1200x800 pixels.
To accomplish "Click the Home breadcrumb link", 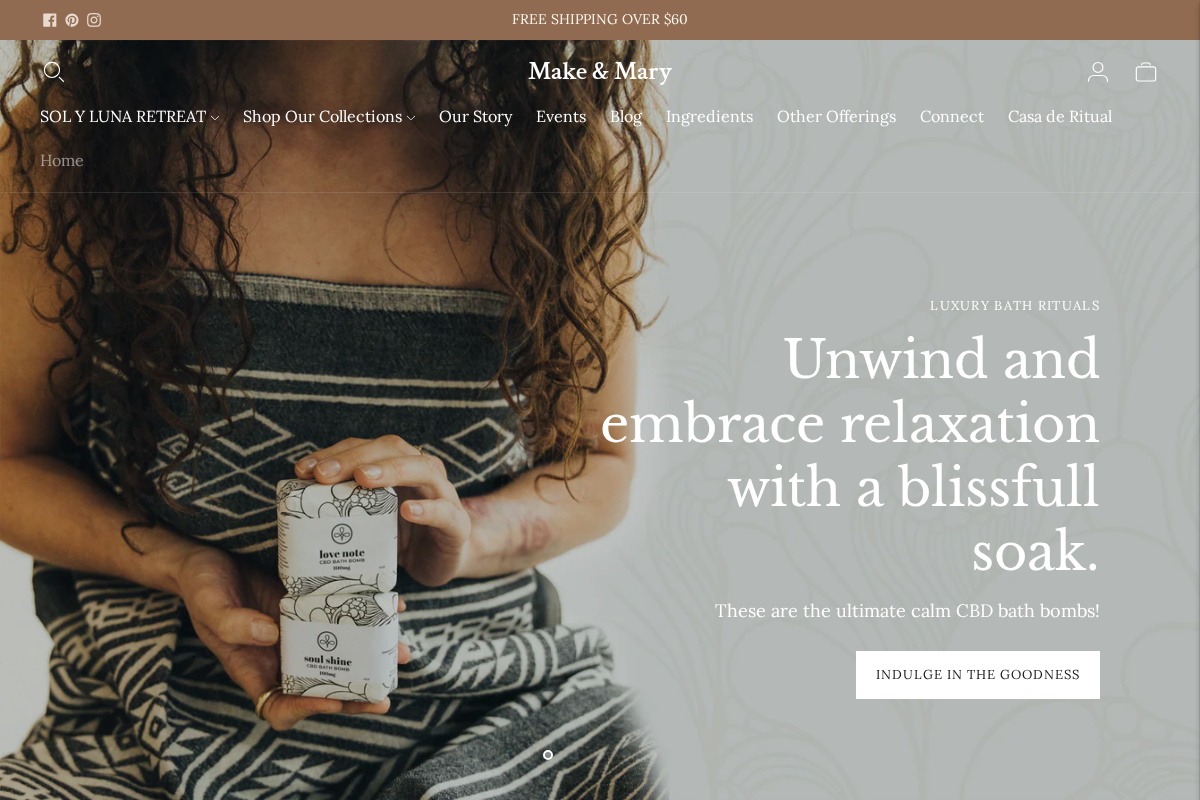I will pos(62,161).
